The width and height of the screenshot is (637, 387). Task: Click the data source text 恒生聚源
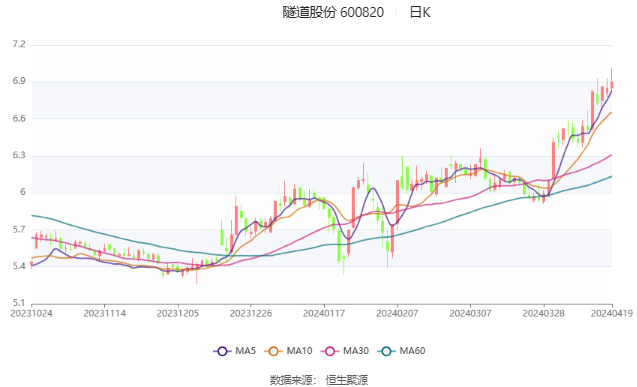[347, 380]
